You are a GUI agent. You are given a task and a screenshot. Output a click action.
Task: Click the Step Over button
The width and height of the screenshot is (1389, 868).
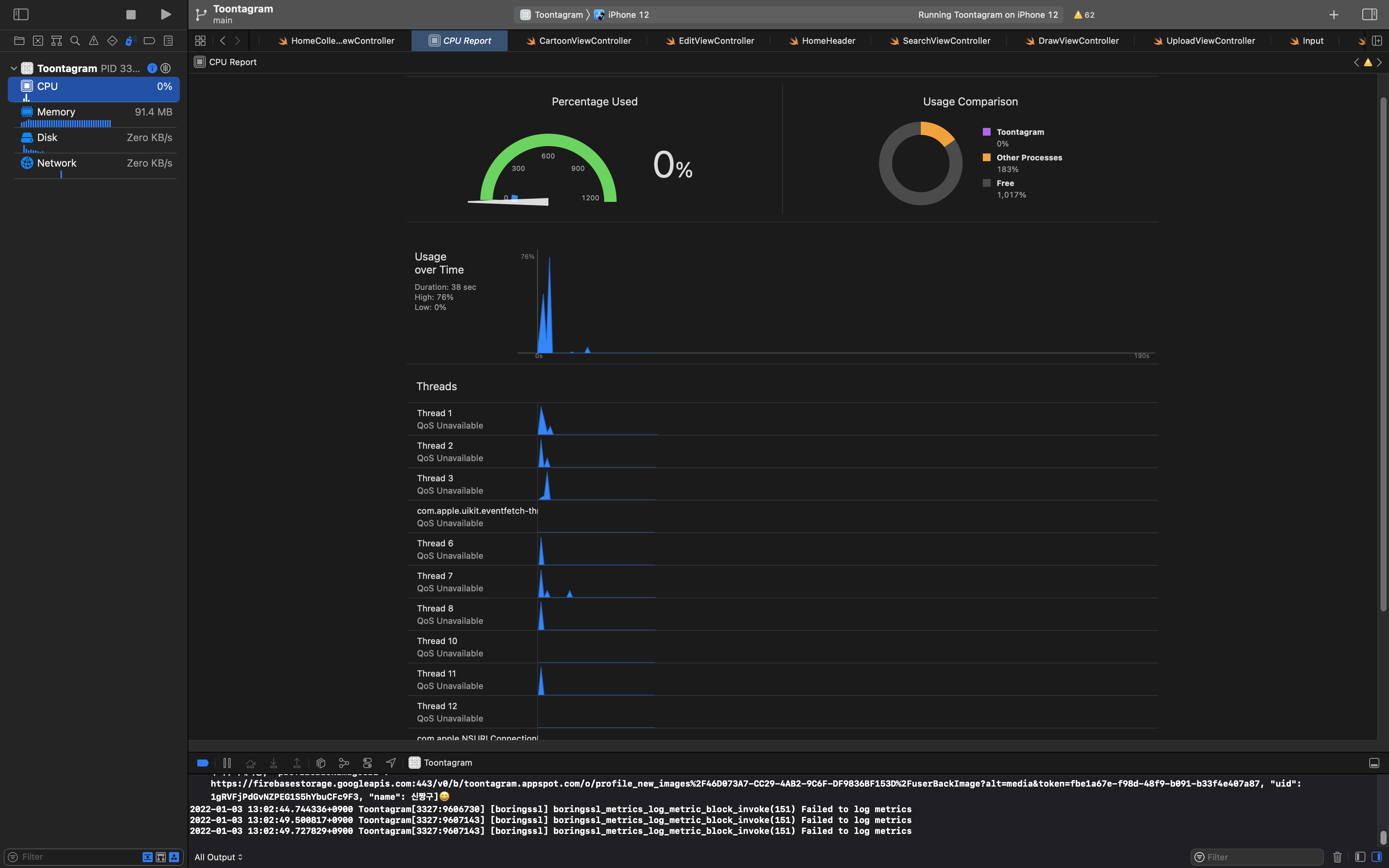pos(250,763)
